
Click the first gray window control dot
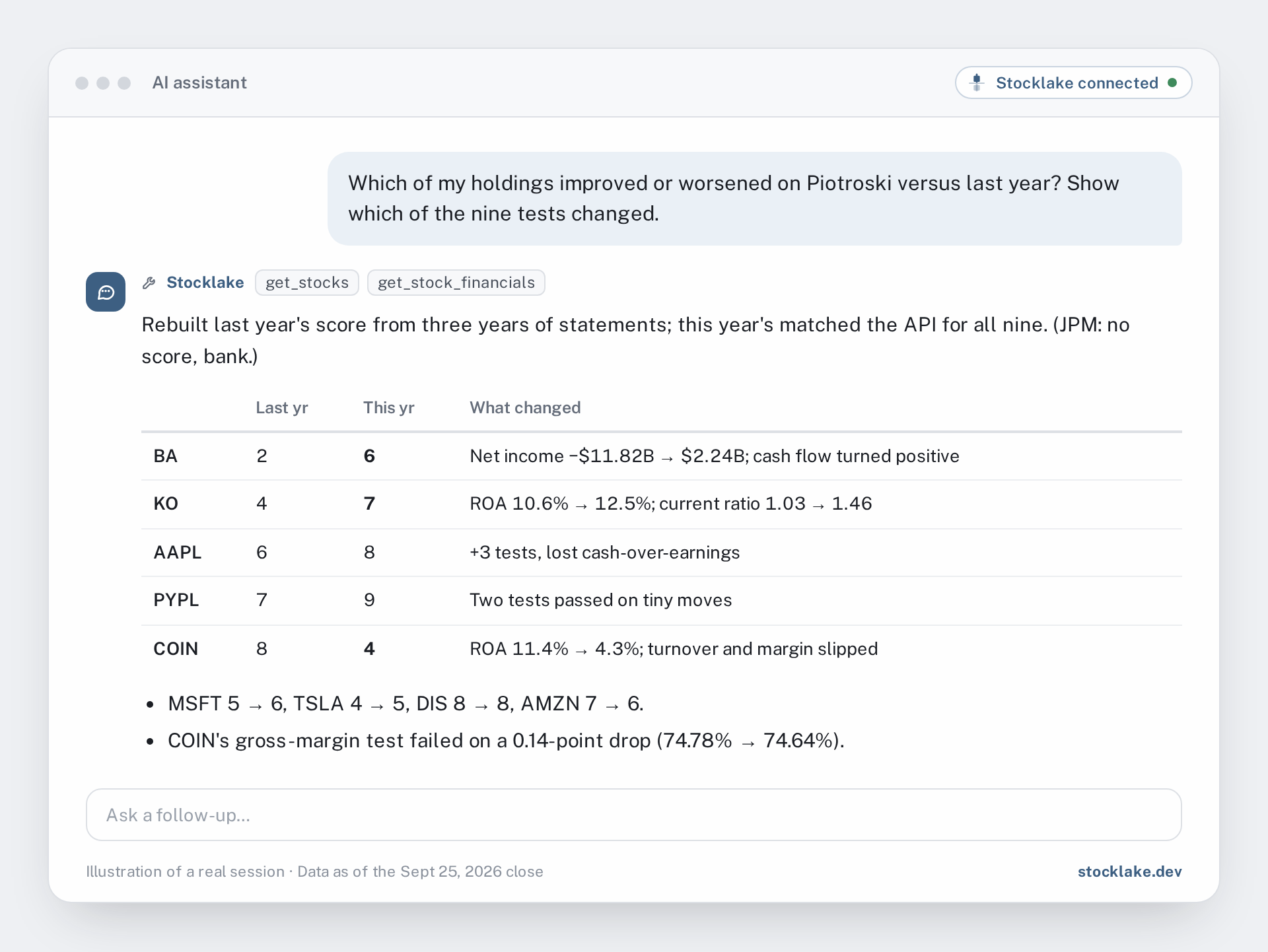tap(82, 83)
